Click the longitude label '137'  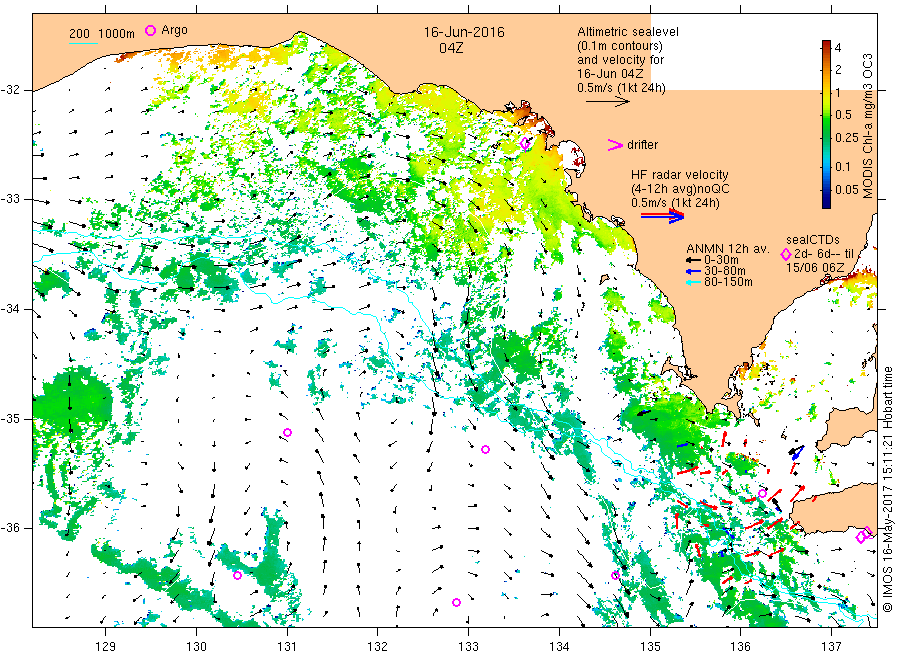pos(831,647)
